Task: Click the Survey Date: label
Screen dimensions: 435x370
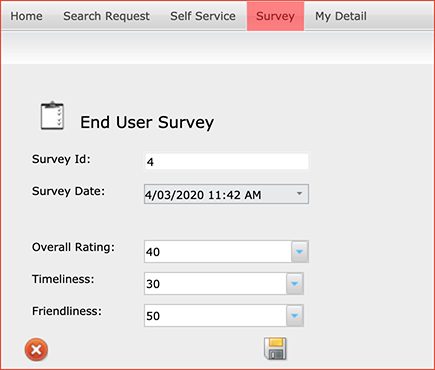Action: pos(68,191)
